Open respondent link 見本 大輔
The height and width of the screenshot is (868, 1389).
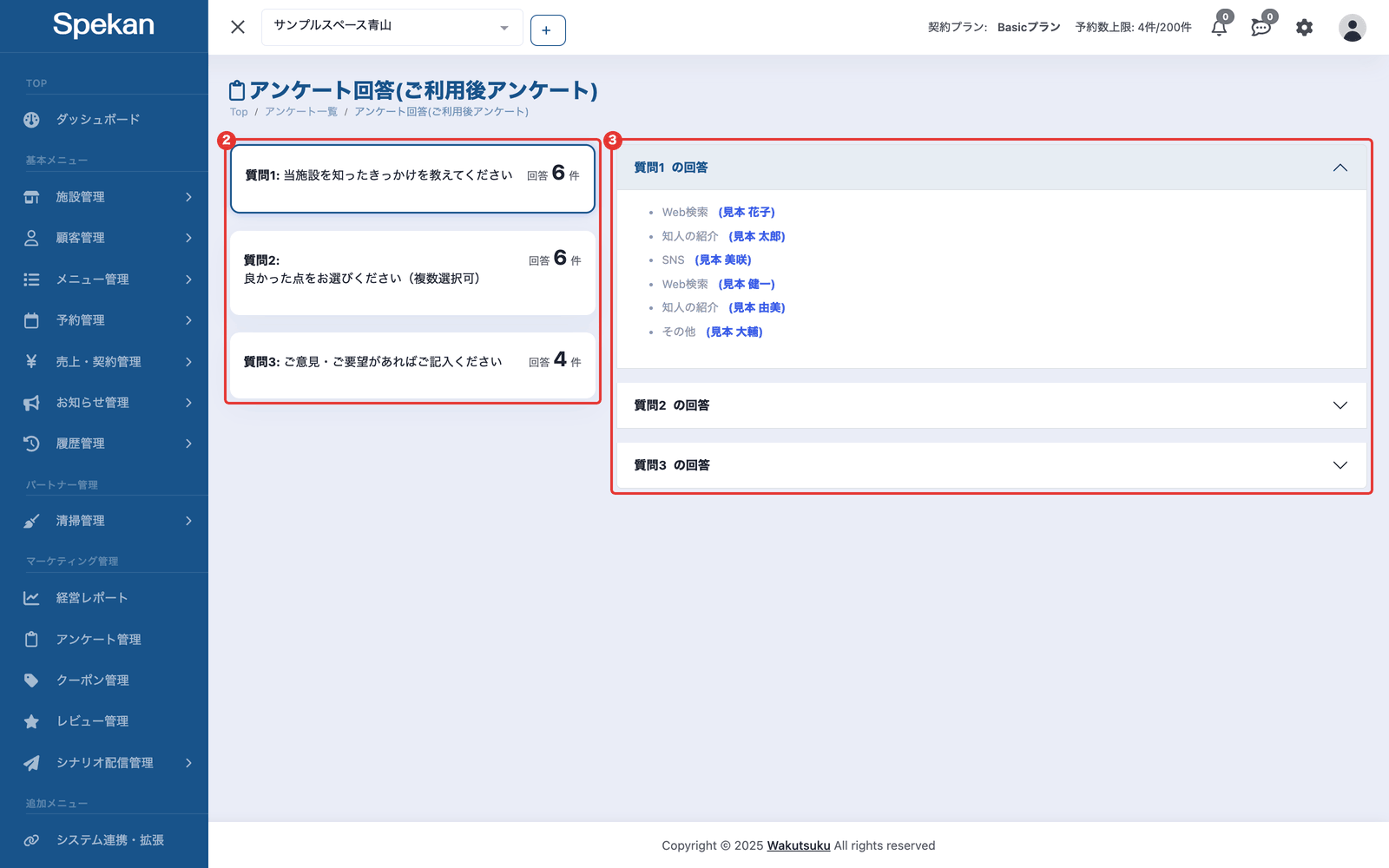[x=734, y=332]
